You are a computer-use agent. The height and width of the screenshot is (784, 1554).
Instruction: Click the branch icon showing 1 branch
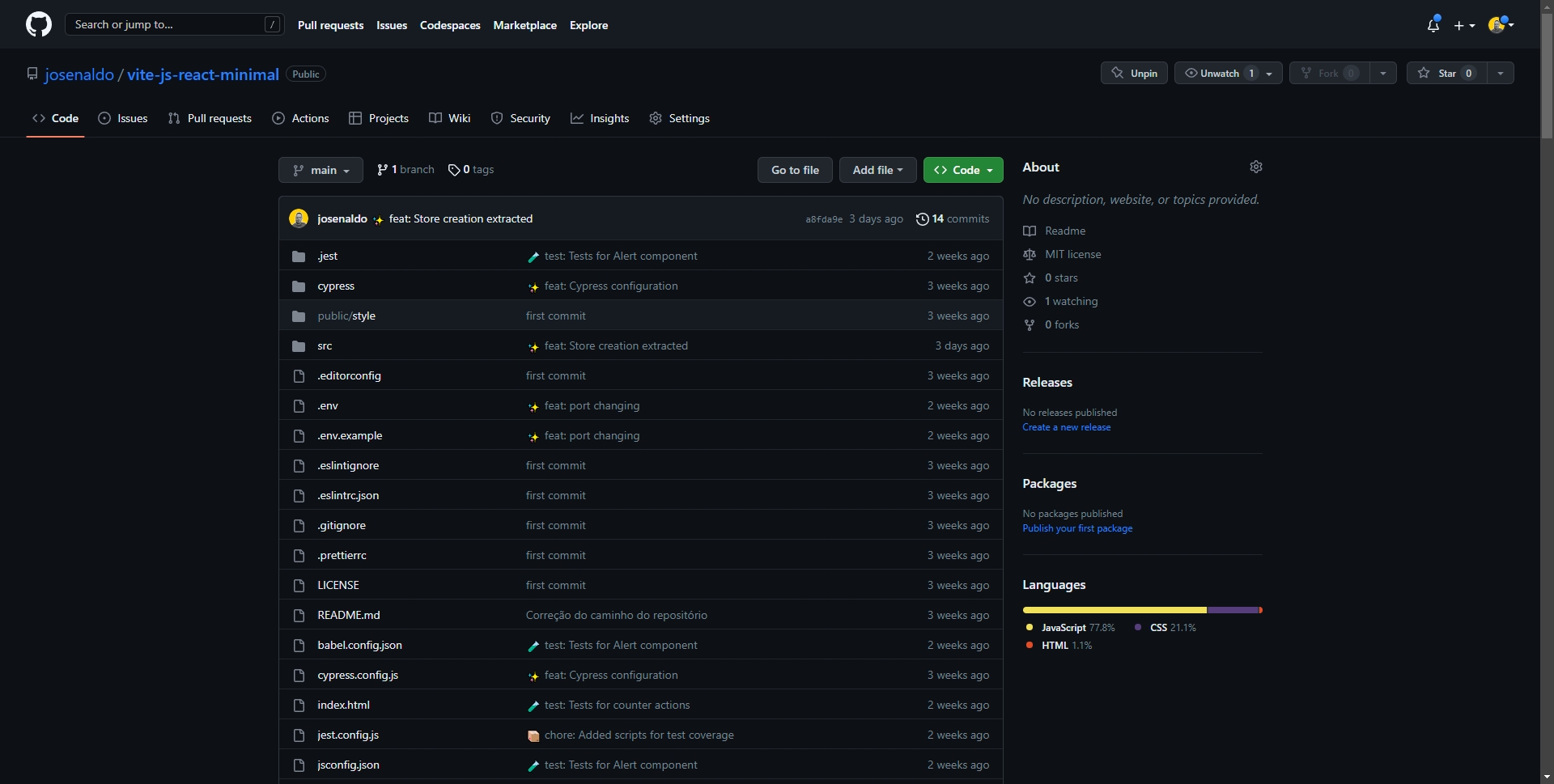[382, 170]
